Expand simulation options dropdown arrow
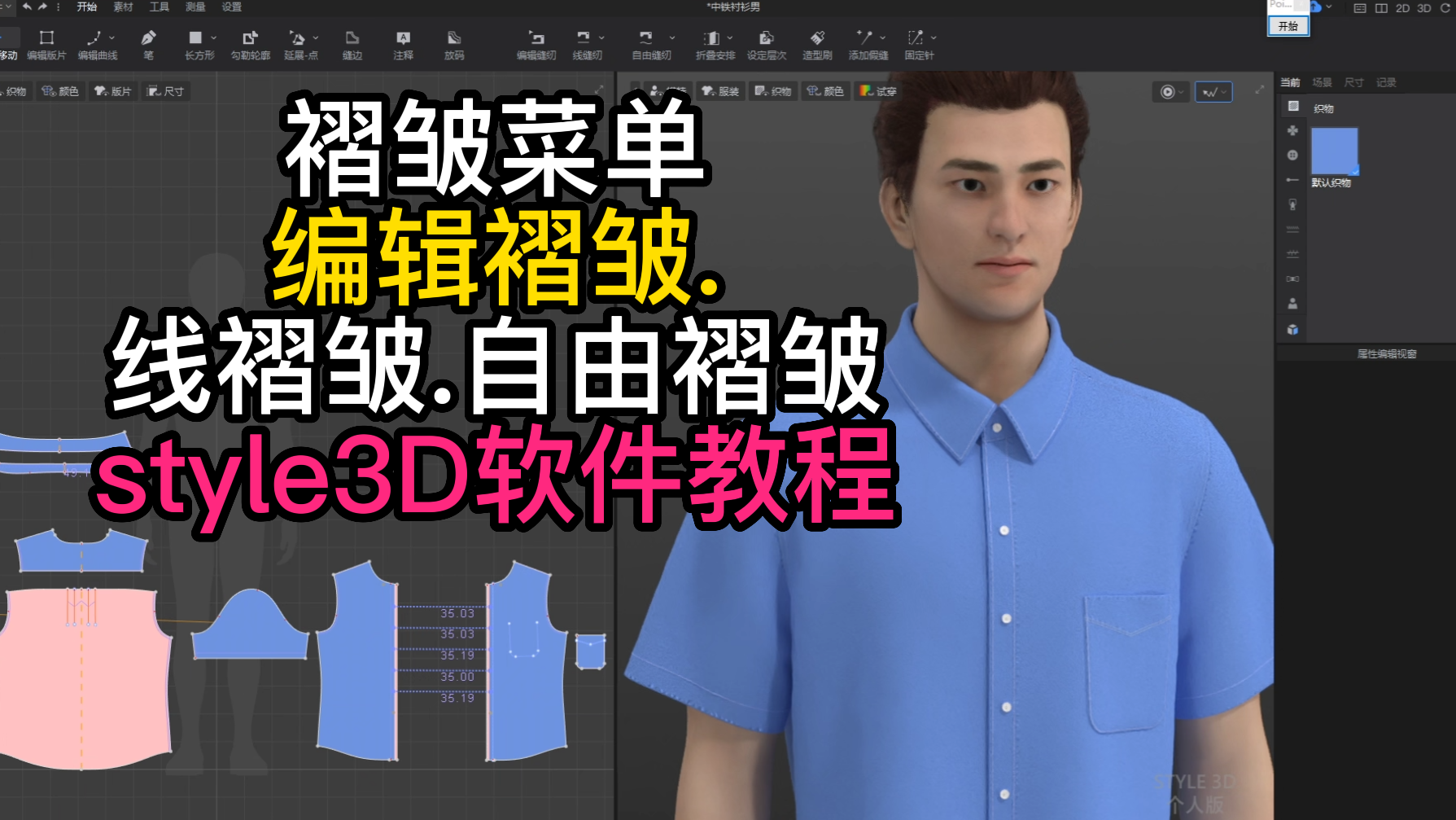The image size is (1456, 820). (1181, 92)
